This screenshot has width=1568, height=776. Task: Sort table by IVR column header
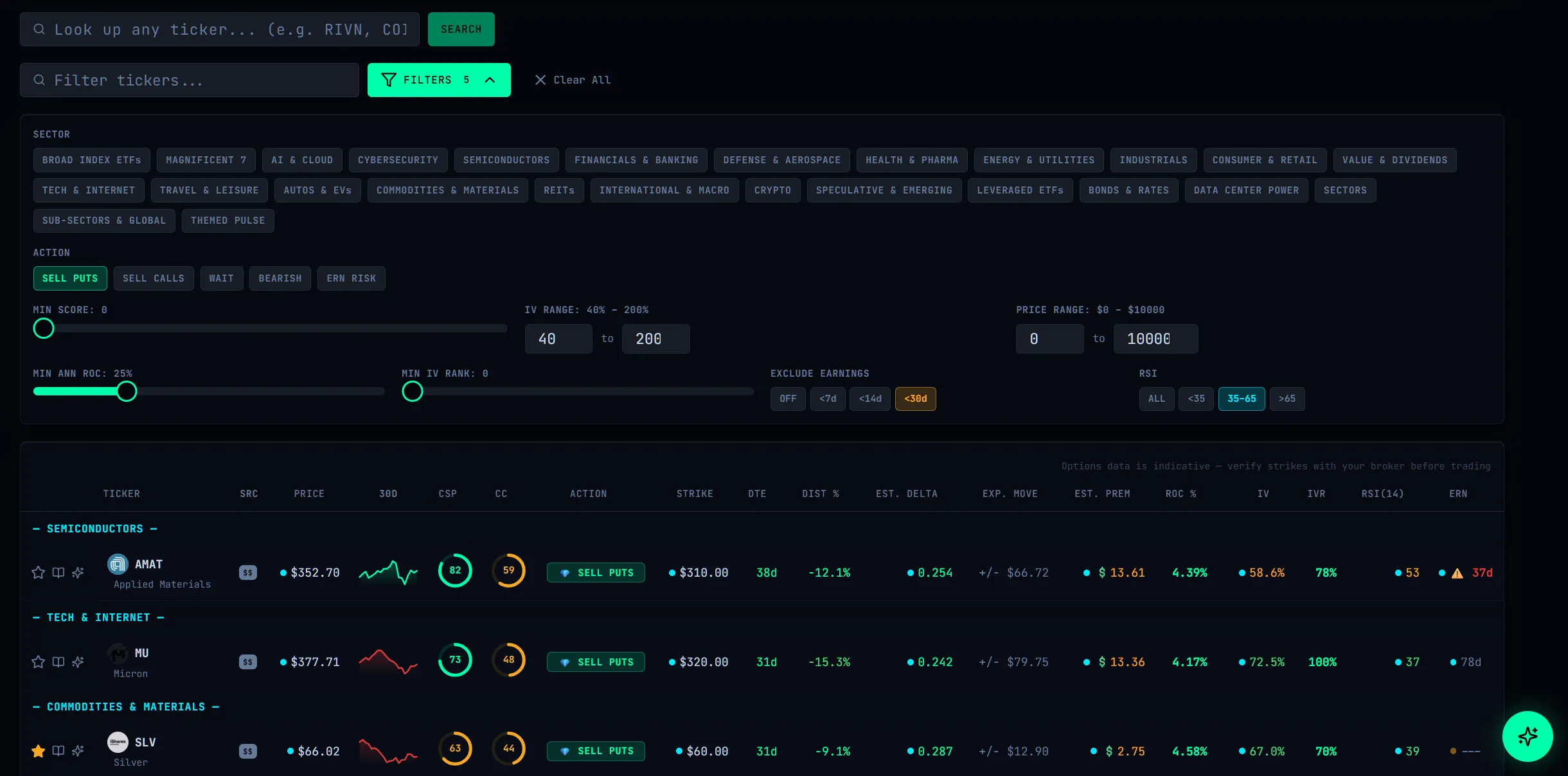(x=1316, y=494)
